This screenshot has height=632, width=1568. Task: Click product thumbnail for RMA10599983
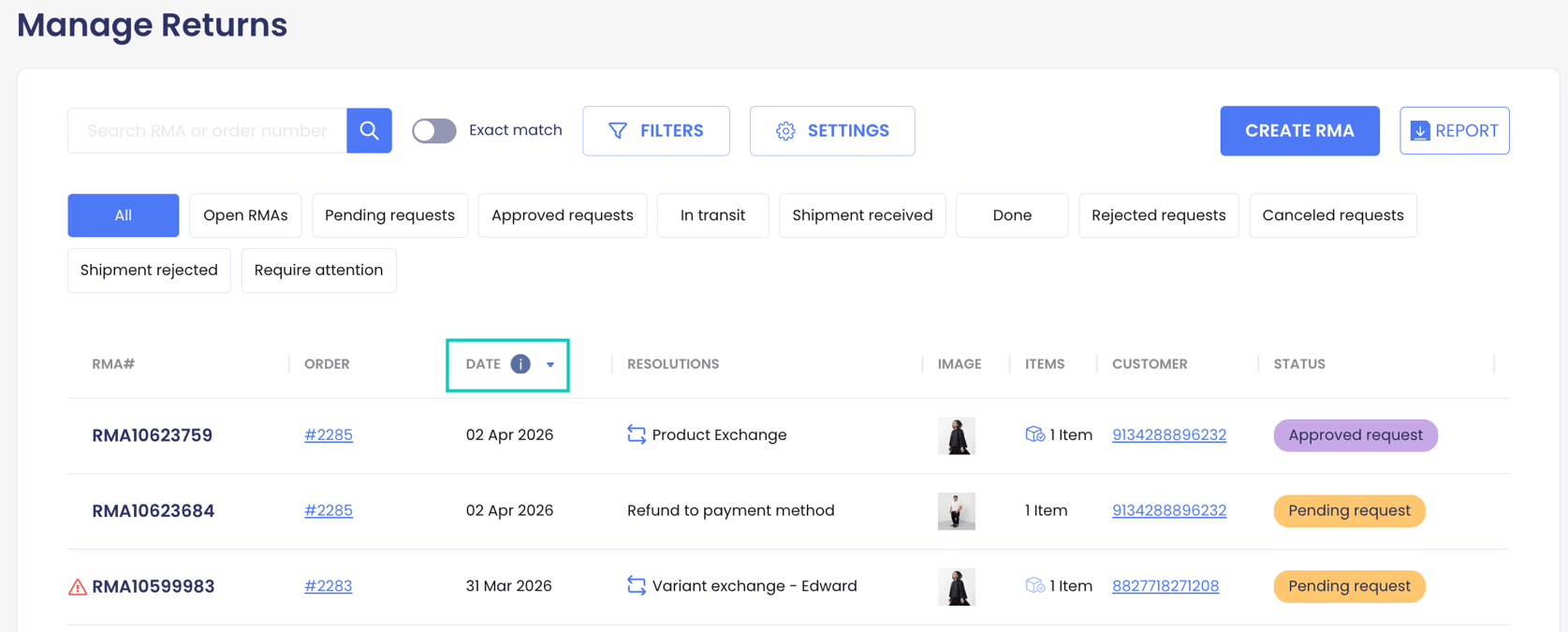[x=957, y=587]
